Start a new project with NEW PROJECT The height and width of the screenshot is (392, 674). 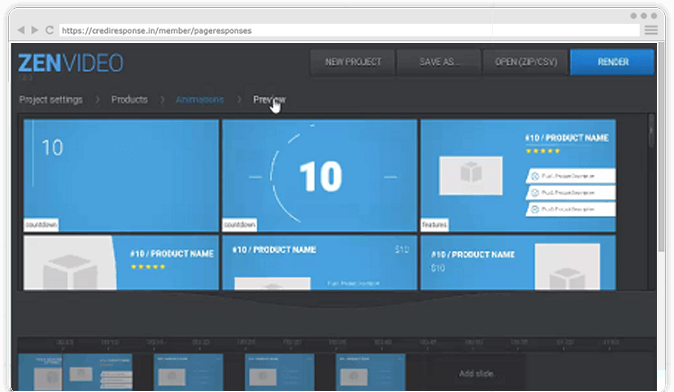click(x=352, y=62)
